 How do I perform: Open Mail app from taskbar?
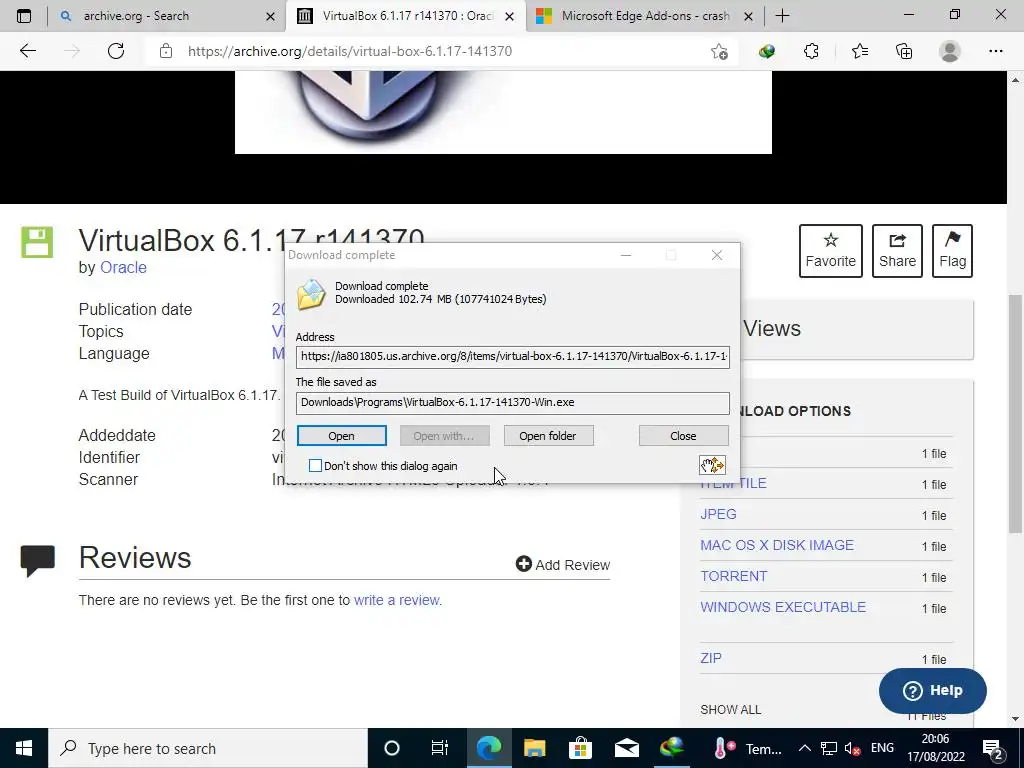626,748
